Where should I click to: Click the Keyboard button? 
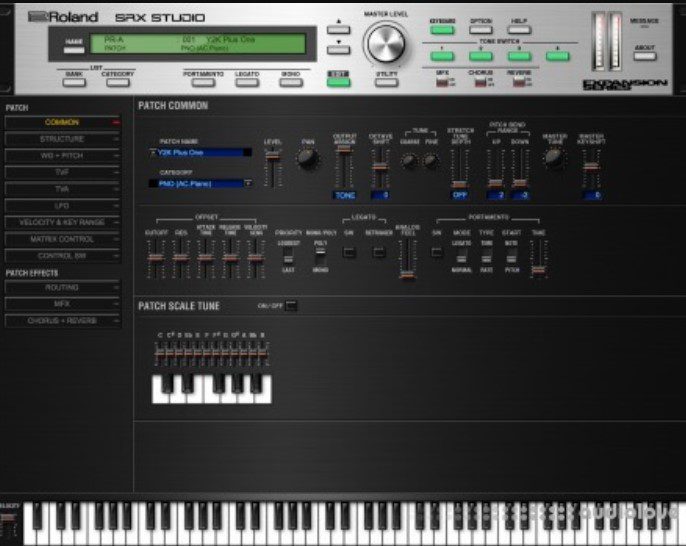pos(442,30)
